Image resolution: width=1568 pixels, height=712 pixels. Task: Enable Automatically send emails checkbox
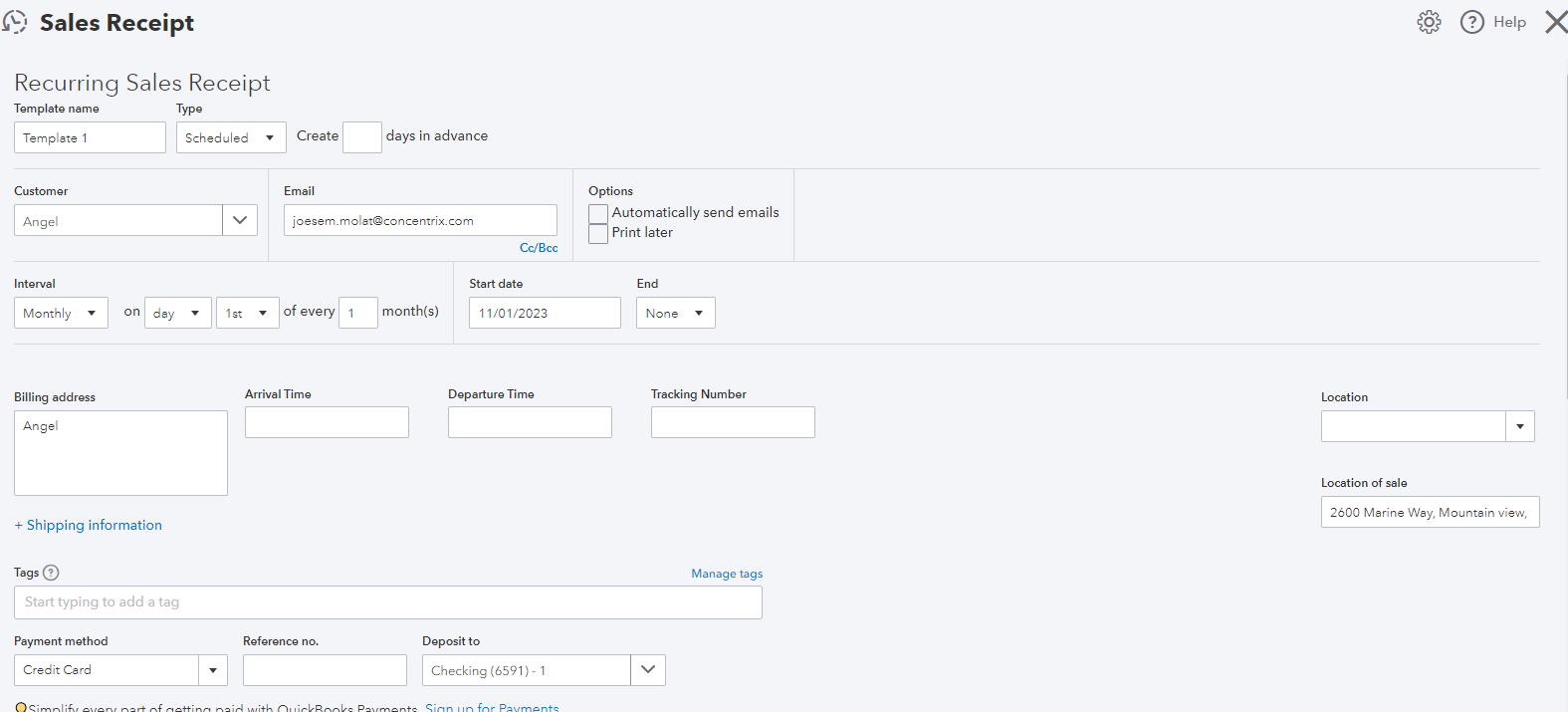click(598, 213)
